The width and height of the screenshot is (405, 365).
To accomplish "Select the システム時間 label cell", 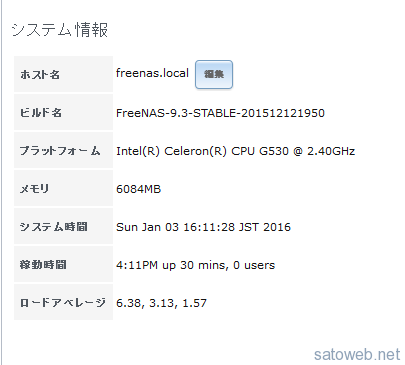I will tap(63, 226).
